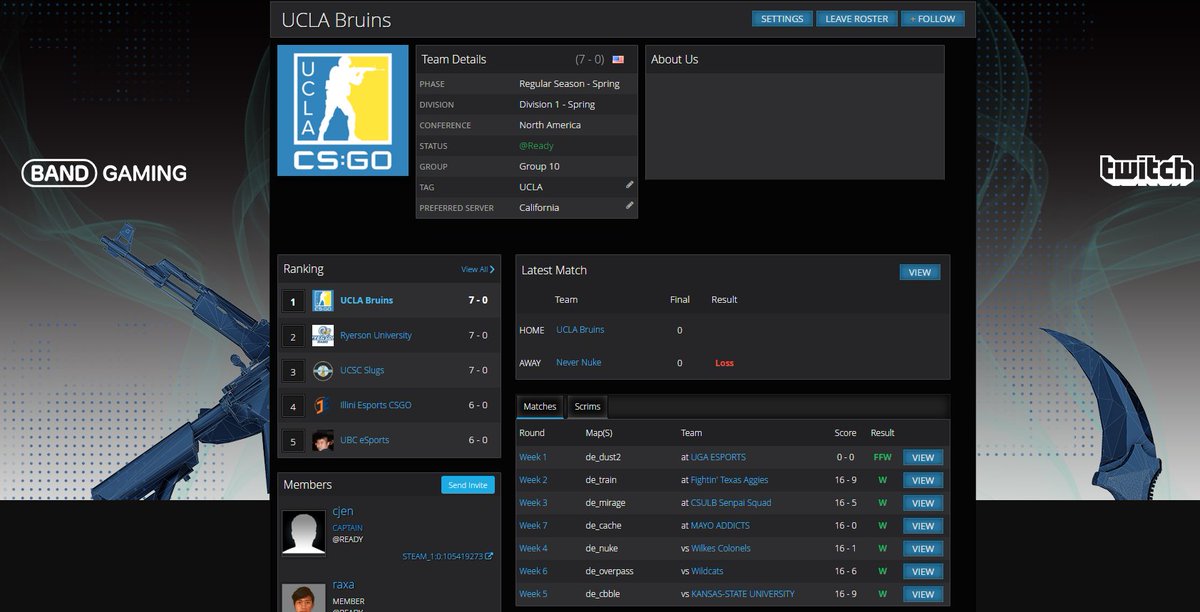Click cjen's avatar thumbnail
The height and width of the screenshot is (612, 1200).
tap(303, 532)
